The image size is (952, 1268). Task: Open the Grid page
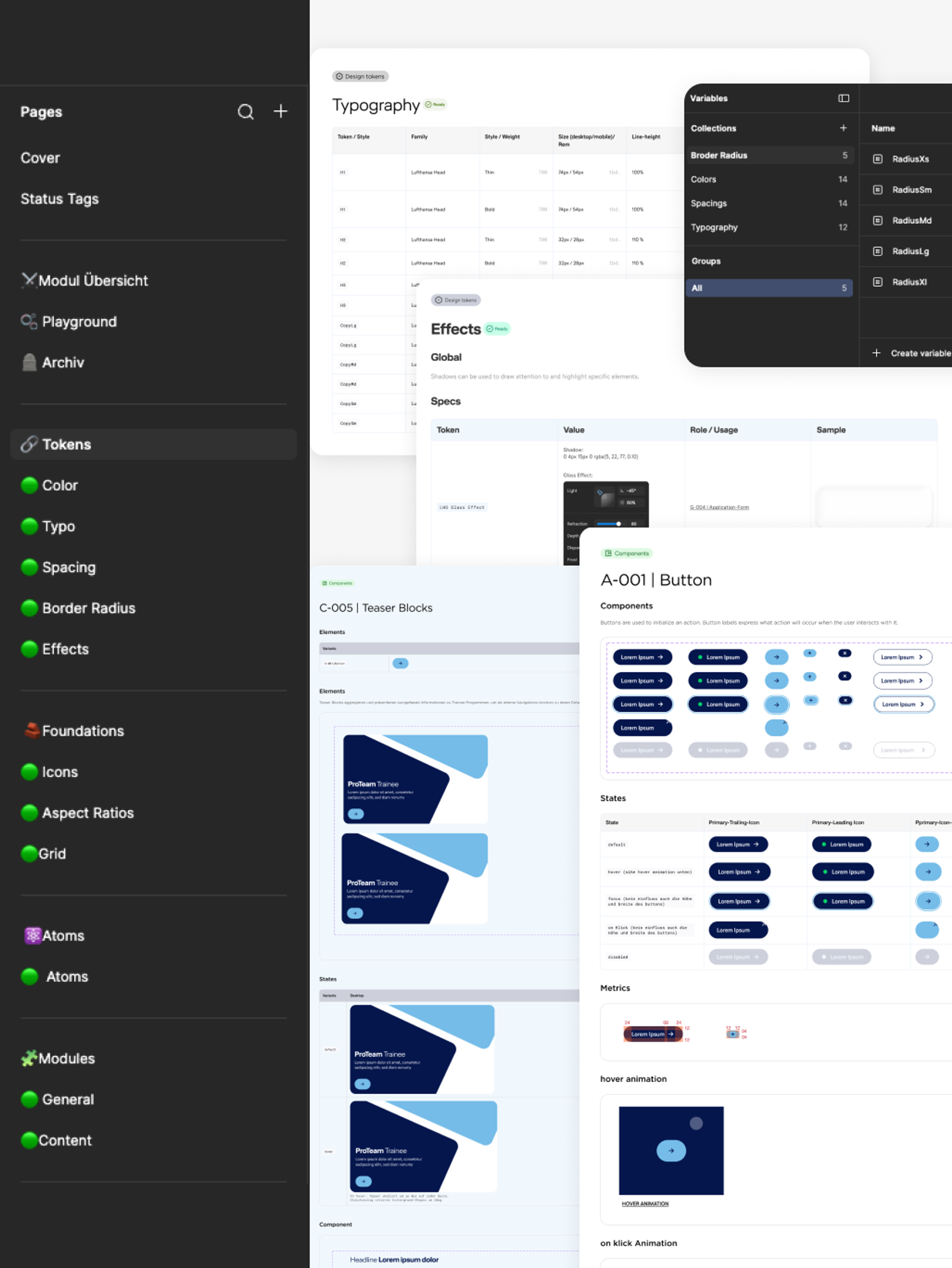tap(52, 854)
